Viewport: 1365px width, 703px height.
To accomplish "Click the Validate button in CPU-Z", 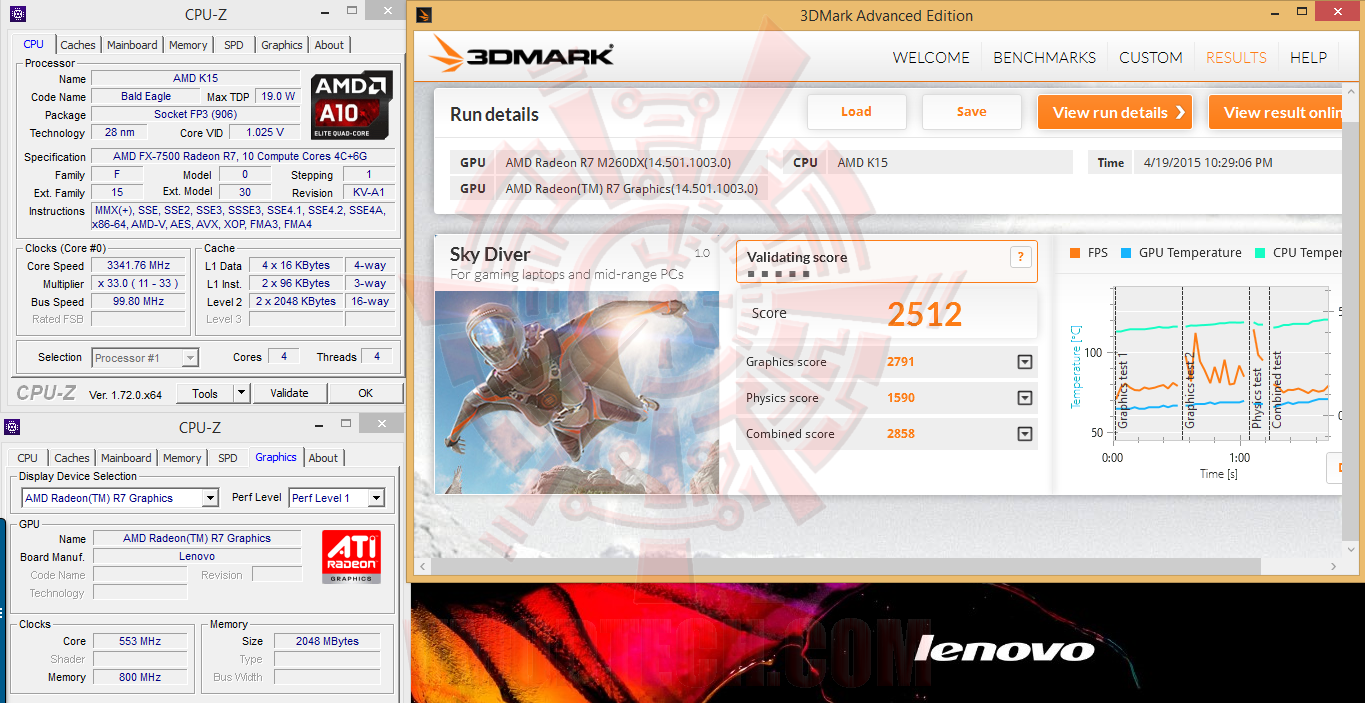I will pyautogui.click(x=289, y=393).
